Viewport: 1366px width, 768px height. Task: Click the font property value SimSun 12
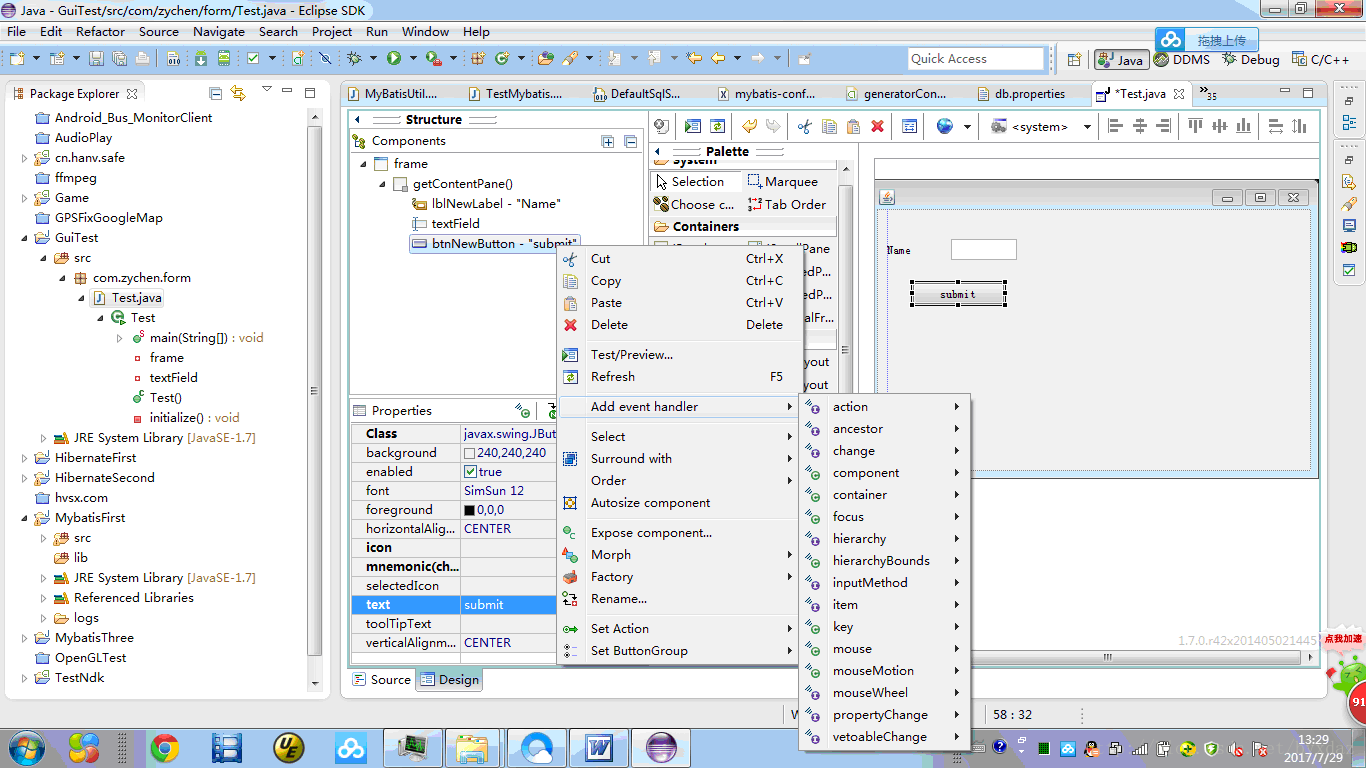coord(508,491)
